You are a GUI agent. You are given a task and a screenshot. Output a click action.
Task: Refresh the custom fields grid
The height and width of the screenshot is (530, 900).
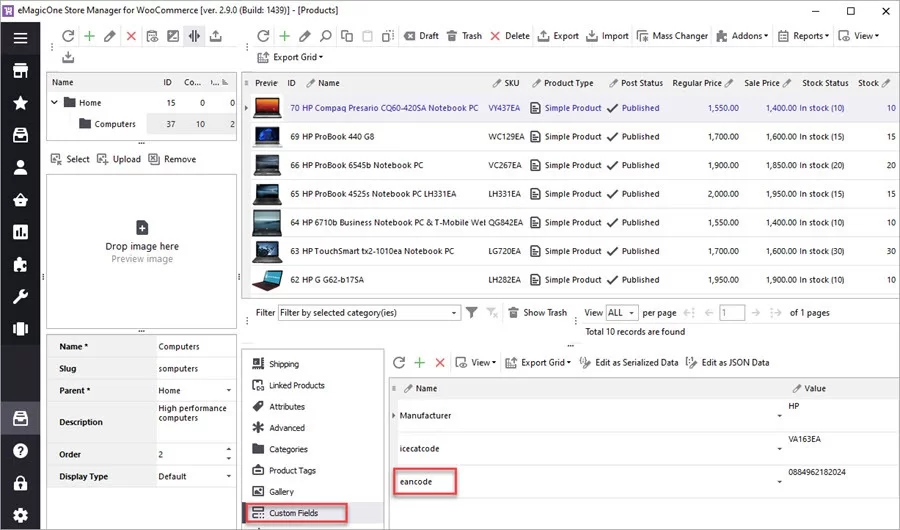tap(399, 362)
